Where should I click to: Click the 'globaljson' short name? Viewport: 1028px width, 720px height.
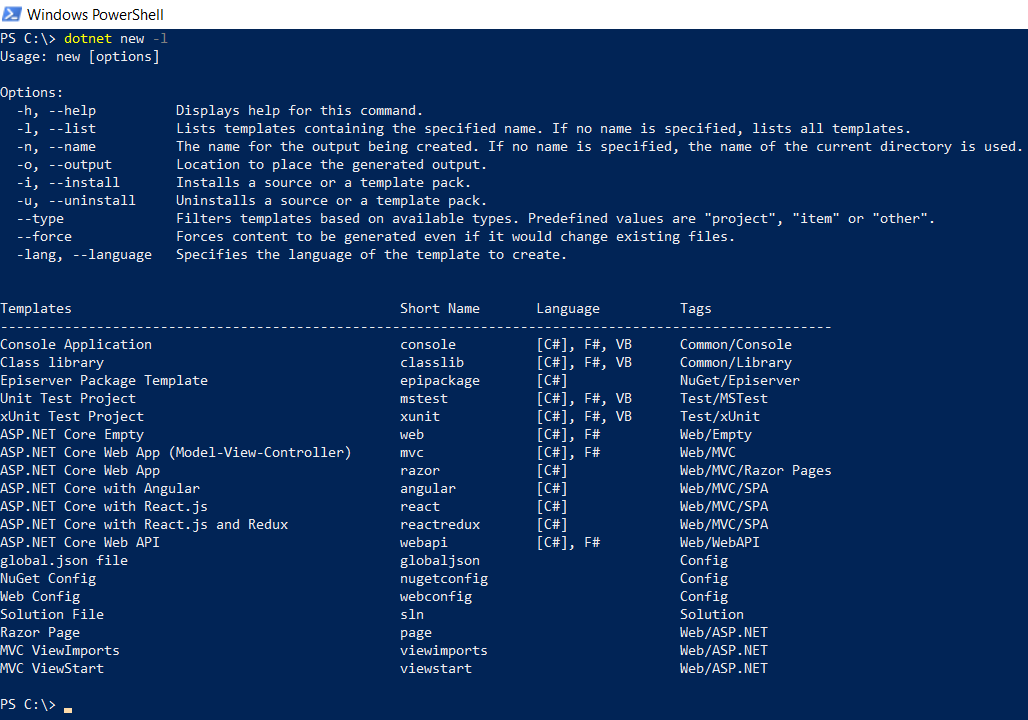(440, 561)
